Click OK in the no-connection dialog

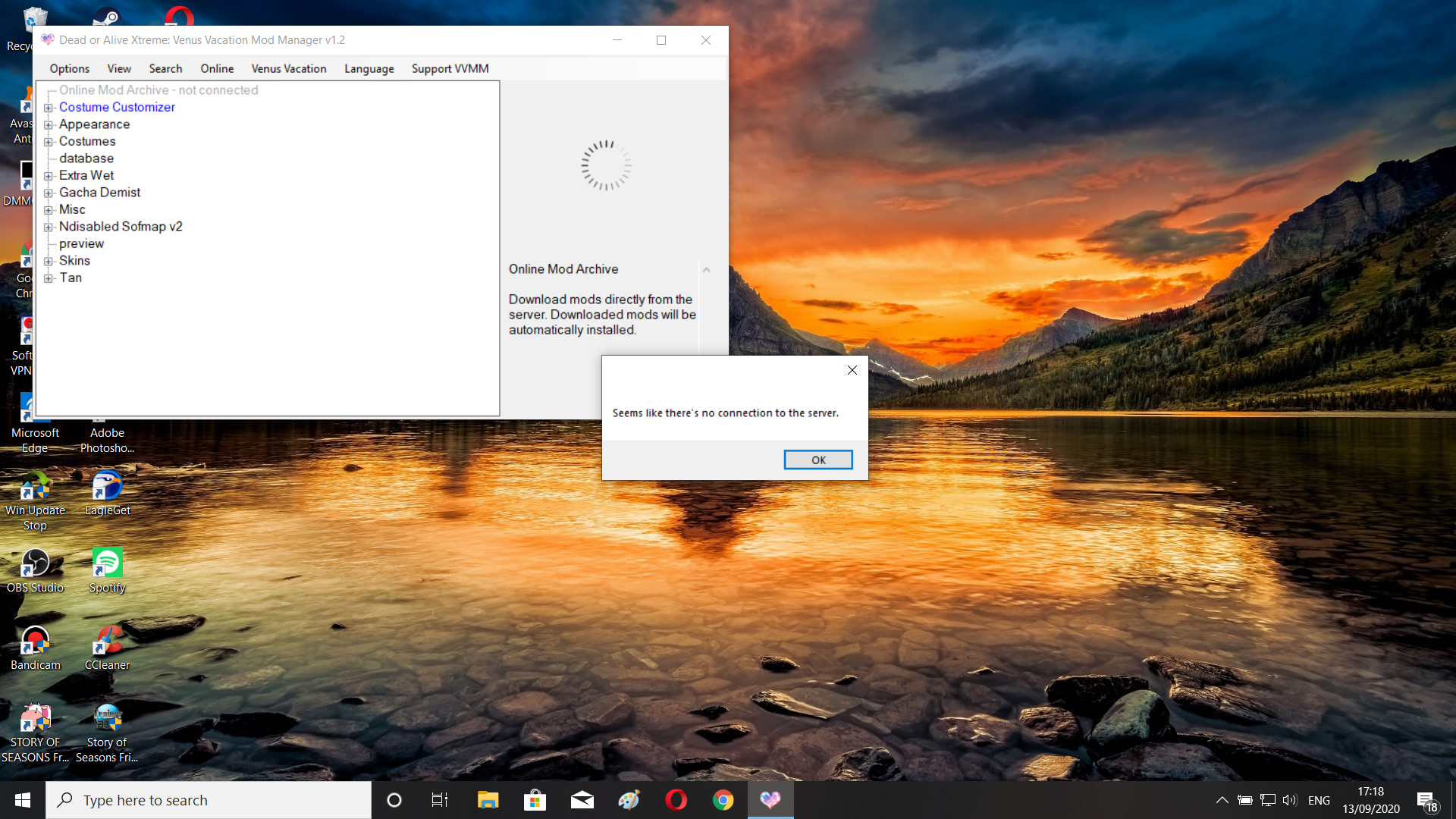pyautogui.click(x=817, y=460)
